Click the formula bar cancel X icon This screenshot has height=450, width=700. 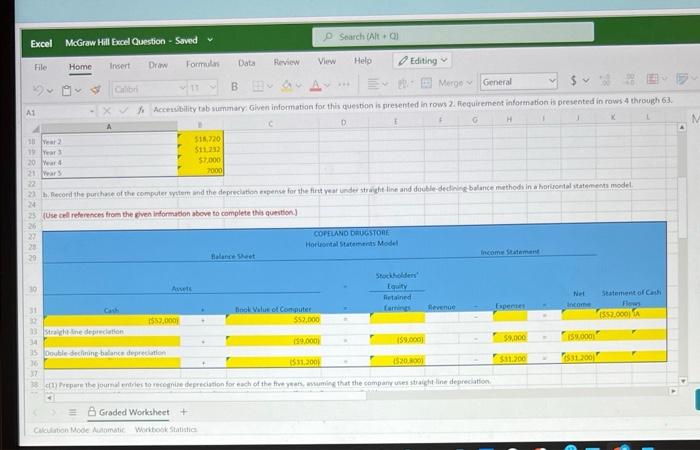pos(107,111)
